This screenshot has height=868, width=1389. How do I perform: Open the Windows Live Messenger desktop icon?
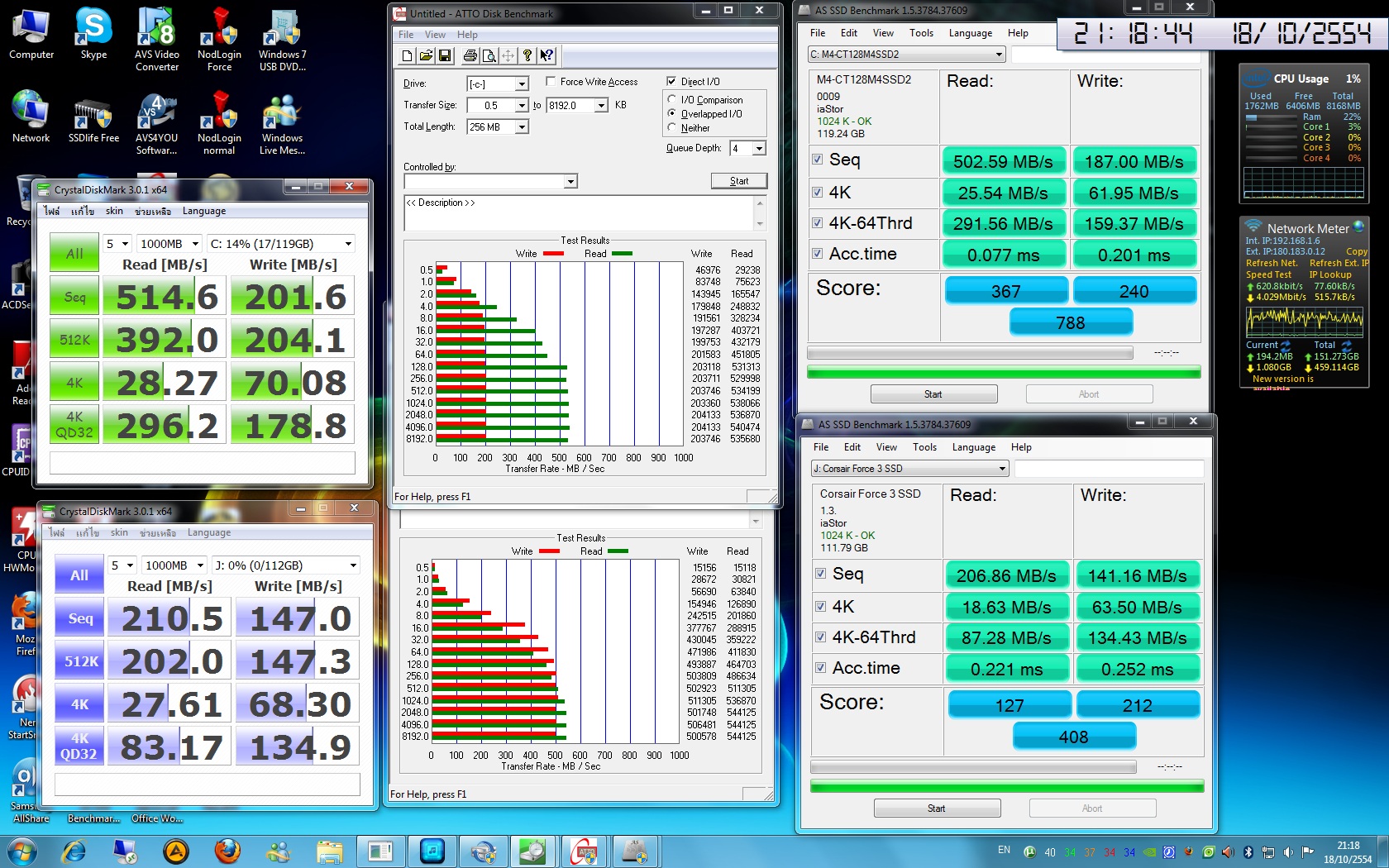[282, 124]
